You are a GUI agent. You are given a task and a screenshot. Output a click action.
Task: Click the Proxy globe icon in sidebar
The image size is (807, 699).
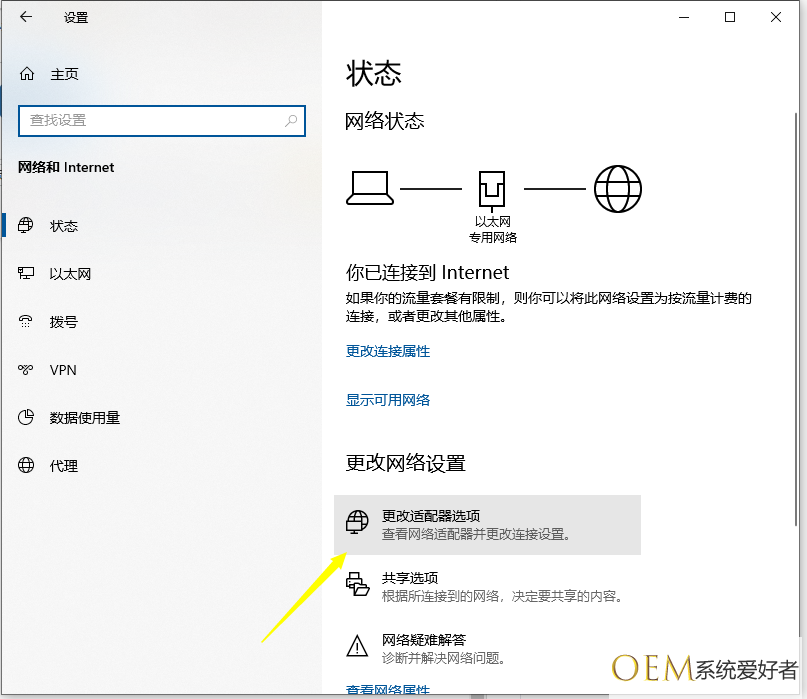coord(27,466)
